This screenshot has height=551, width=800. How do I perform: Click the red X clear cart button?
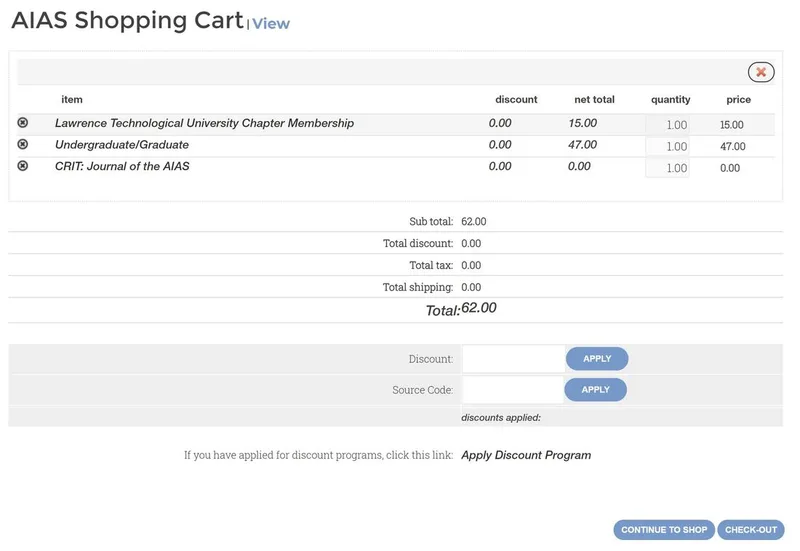click(x=760, y=72)
